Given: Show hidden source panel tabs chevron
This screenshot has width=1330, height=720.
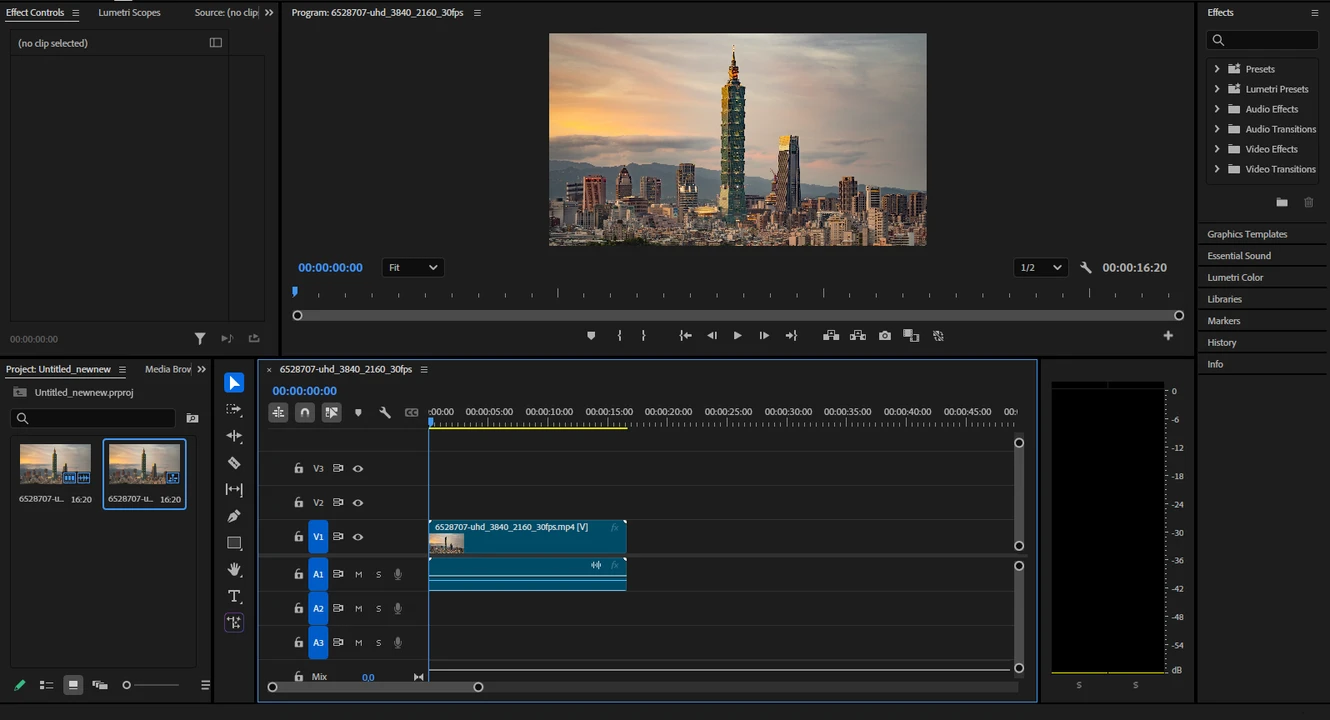Looking at the screenshot, I should pyautogui.click(x=269, y=13).
